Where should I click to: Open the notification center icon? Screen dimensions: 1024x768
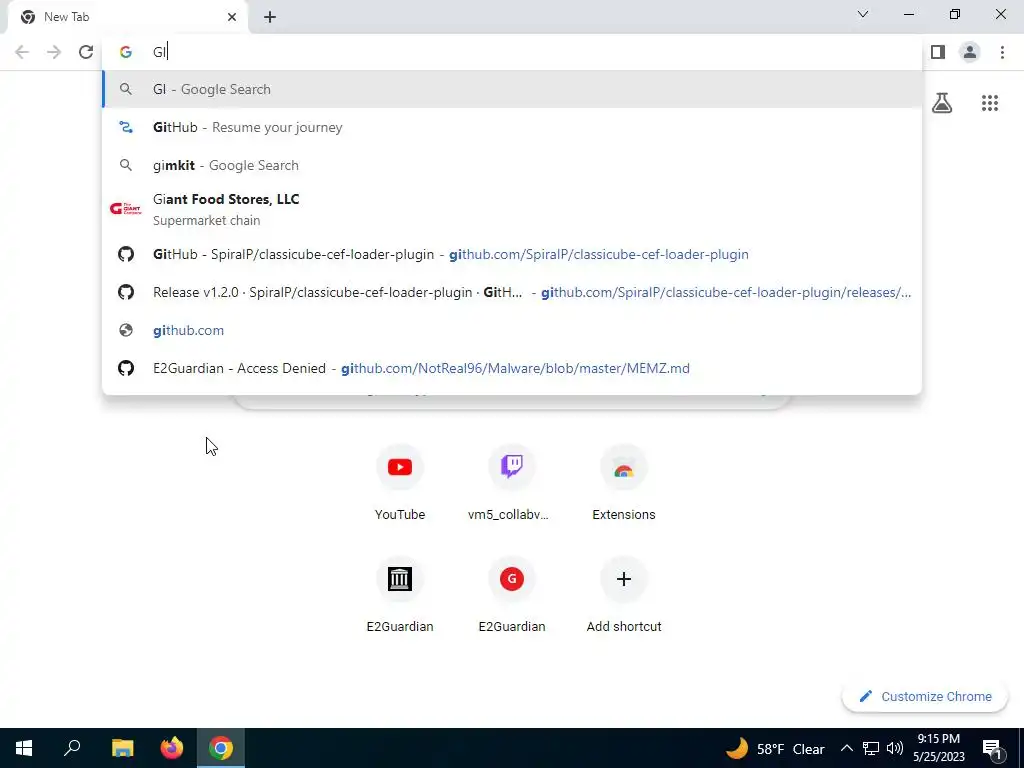point(992,748)
